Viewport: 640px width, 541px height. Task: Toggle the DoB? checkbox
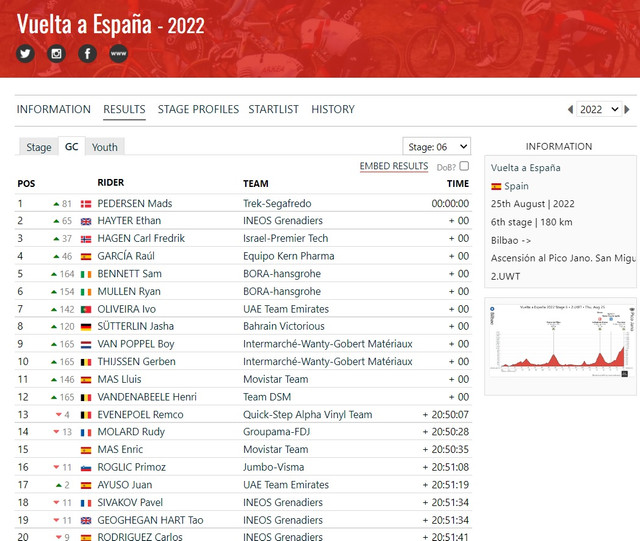(464, 166)
